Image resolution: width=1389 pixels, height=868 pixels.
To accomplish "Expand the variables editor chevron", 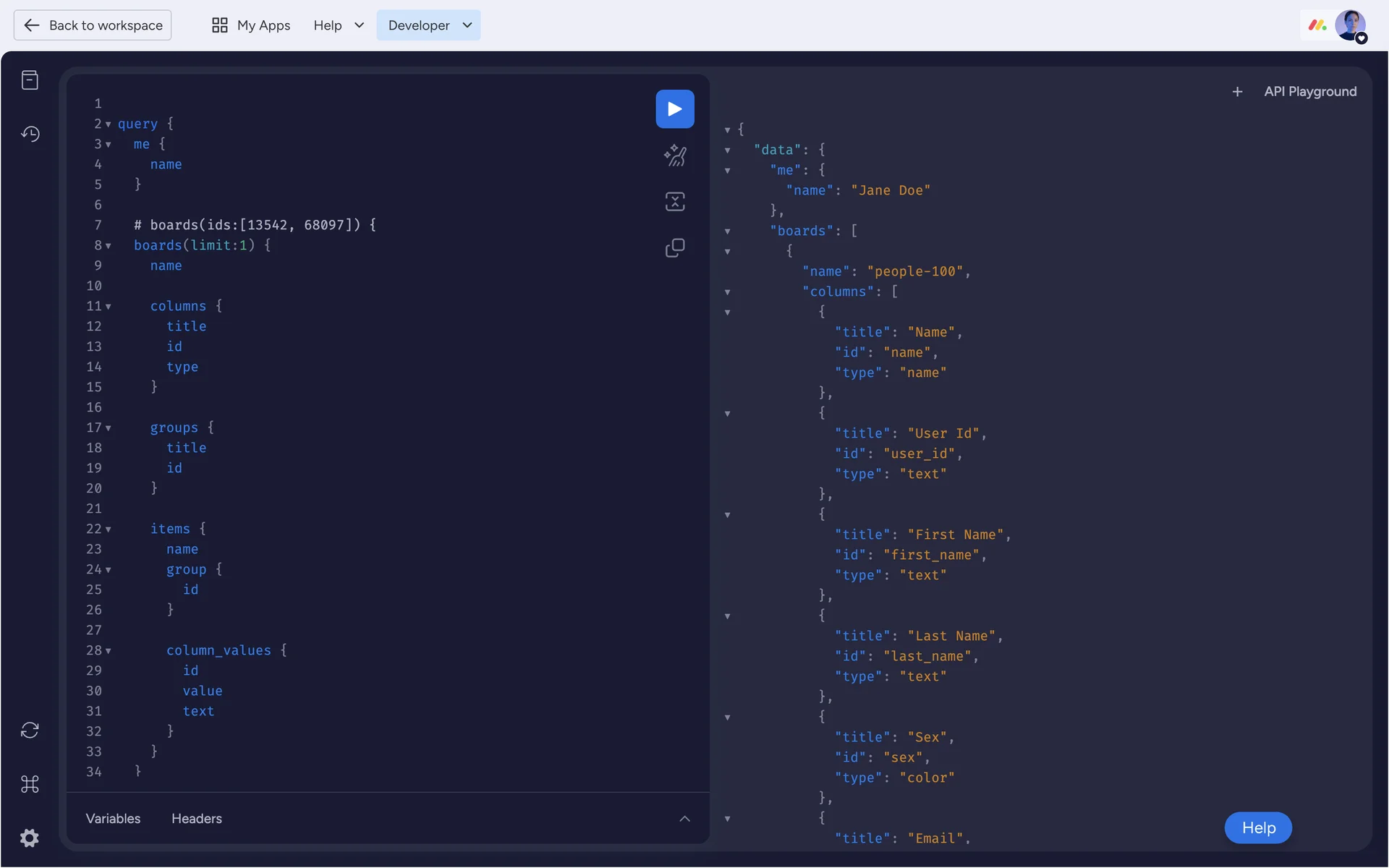I will click(684, 819).
